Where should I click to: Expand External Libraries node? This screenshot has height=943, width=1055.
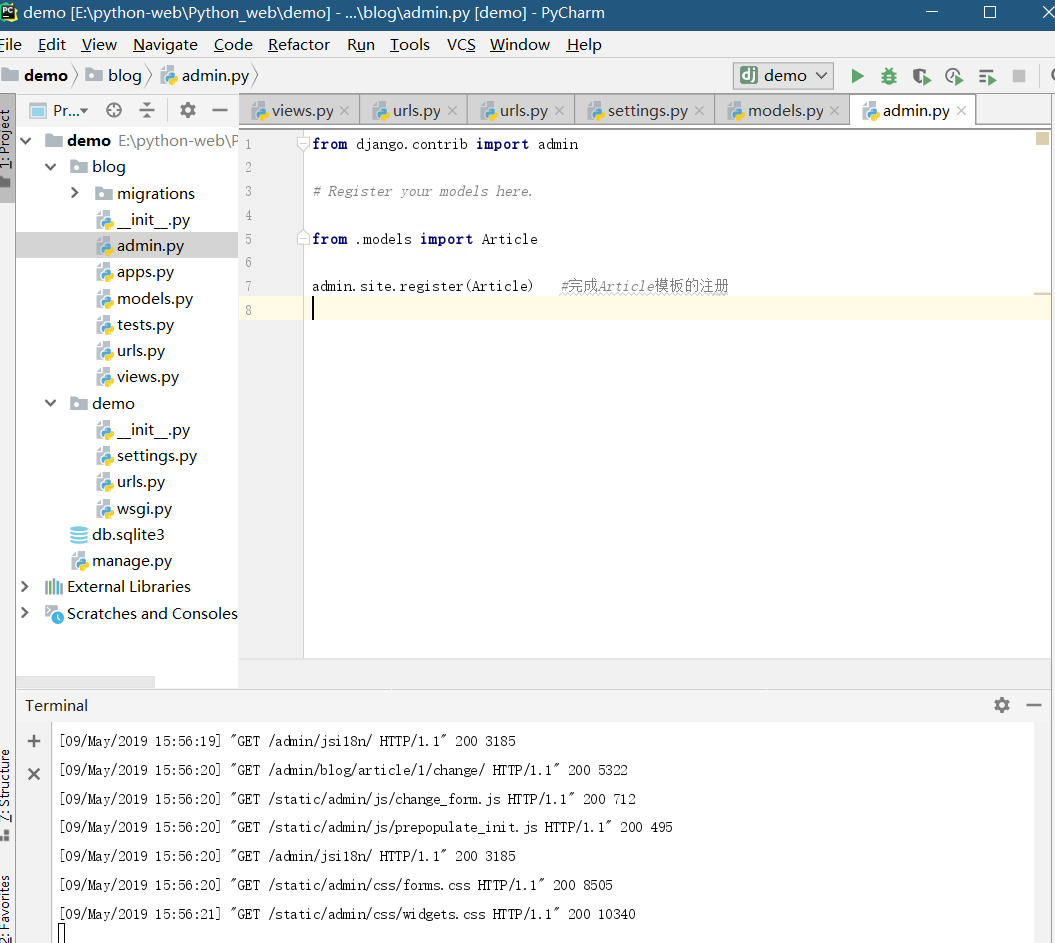[25, 587]
